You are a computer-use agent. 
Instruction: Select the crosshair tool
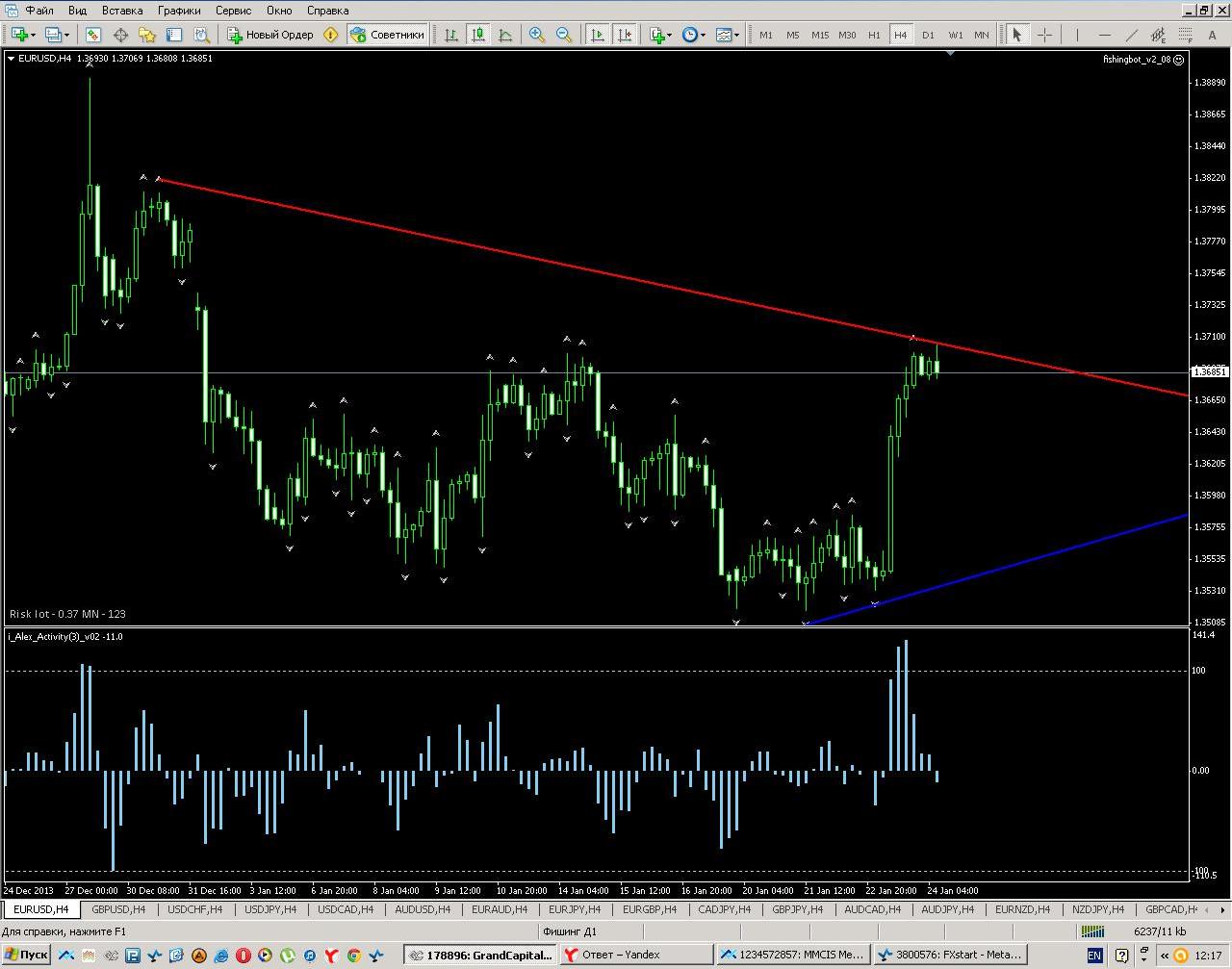pyautogui.click(x=1045, y=35)
